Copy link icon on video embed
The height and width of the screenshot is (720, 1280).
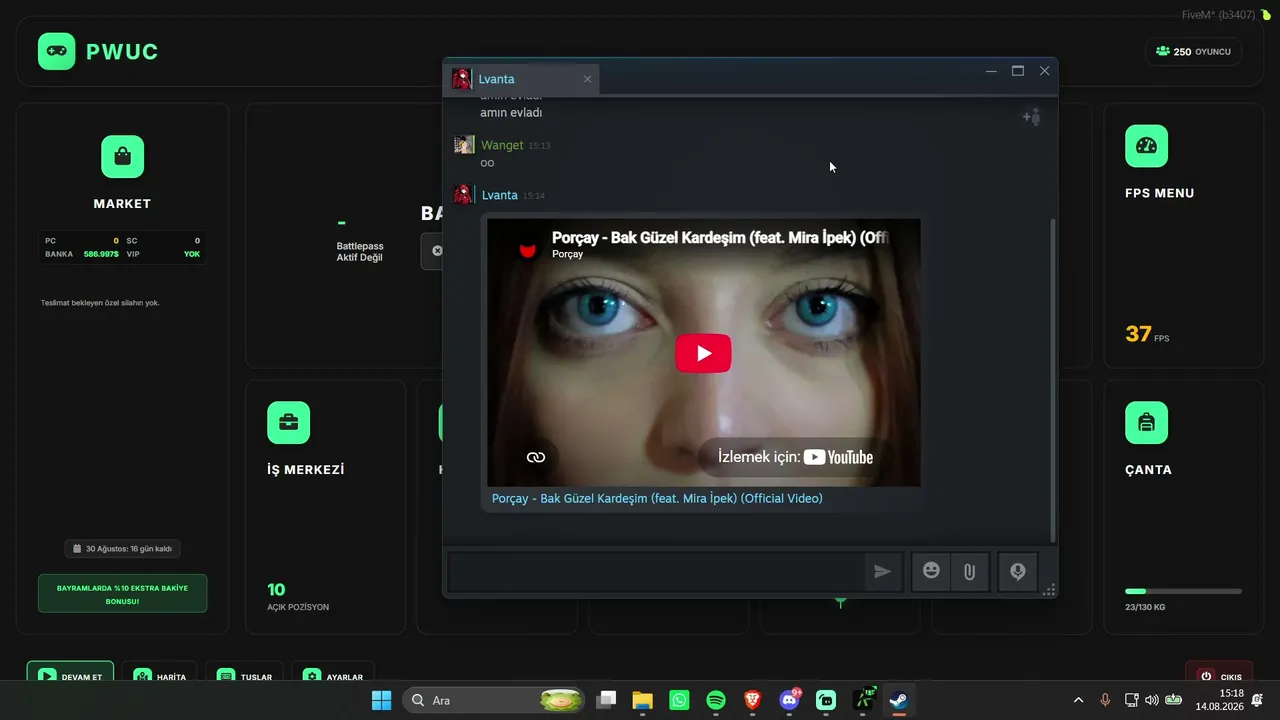(536, 457)
